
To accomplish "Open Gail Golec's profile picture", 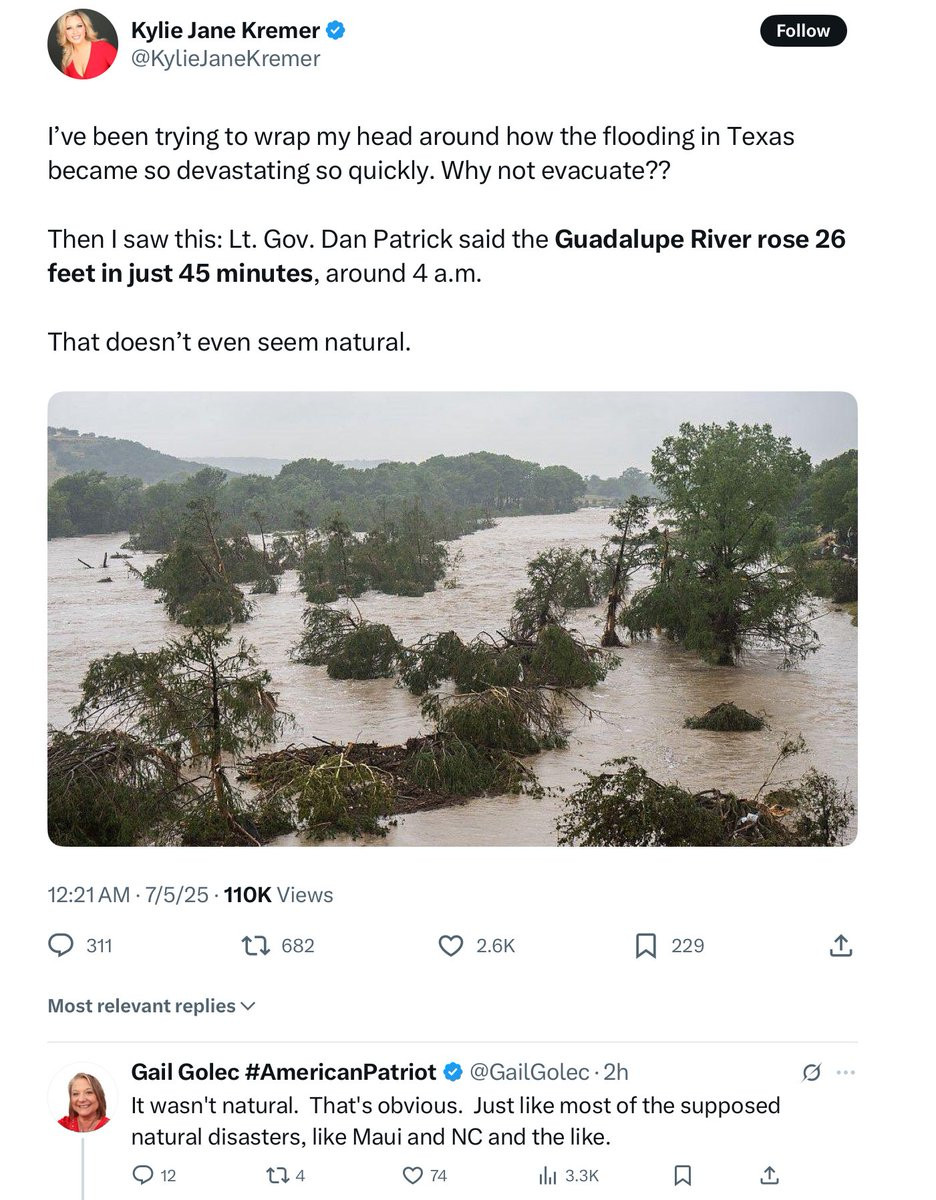I will coord(83,1097).
